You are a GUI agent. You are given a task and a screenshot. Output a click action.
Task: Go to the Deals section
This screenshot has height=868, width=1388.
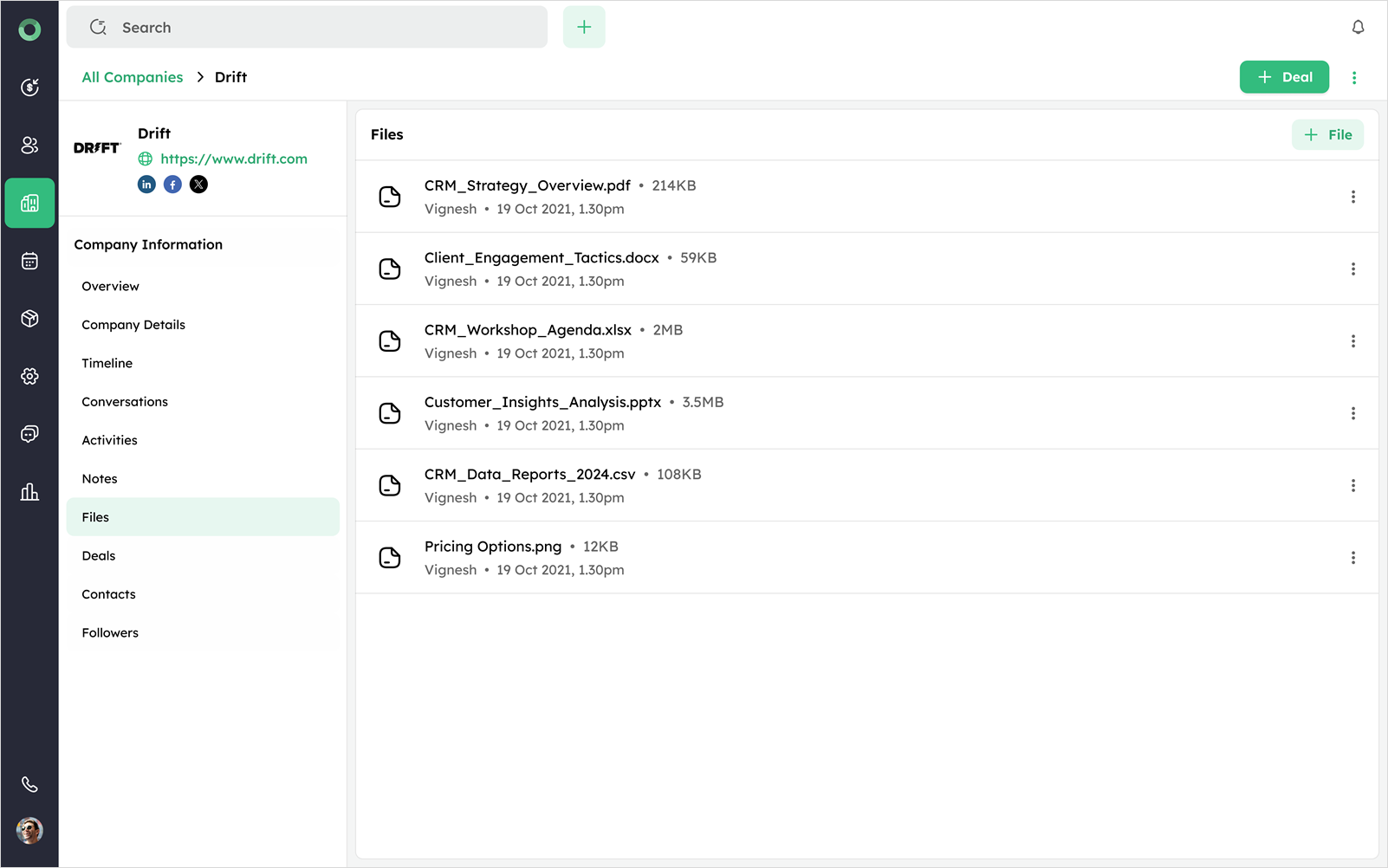(99, 556)
